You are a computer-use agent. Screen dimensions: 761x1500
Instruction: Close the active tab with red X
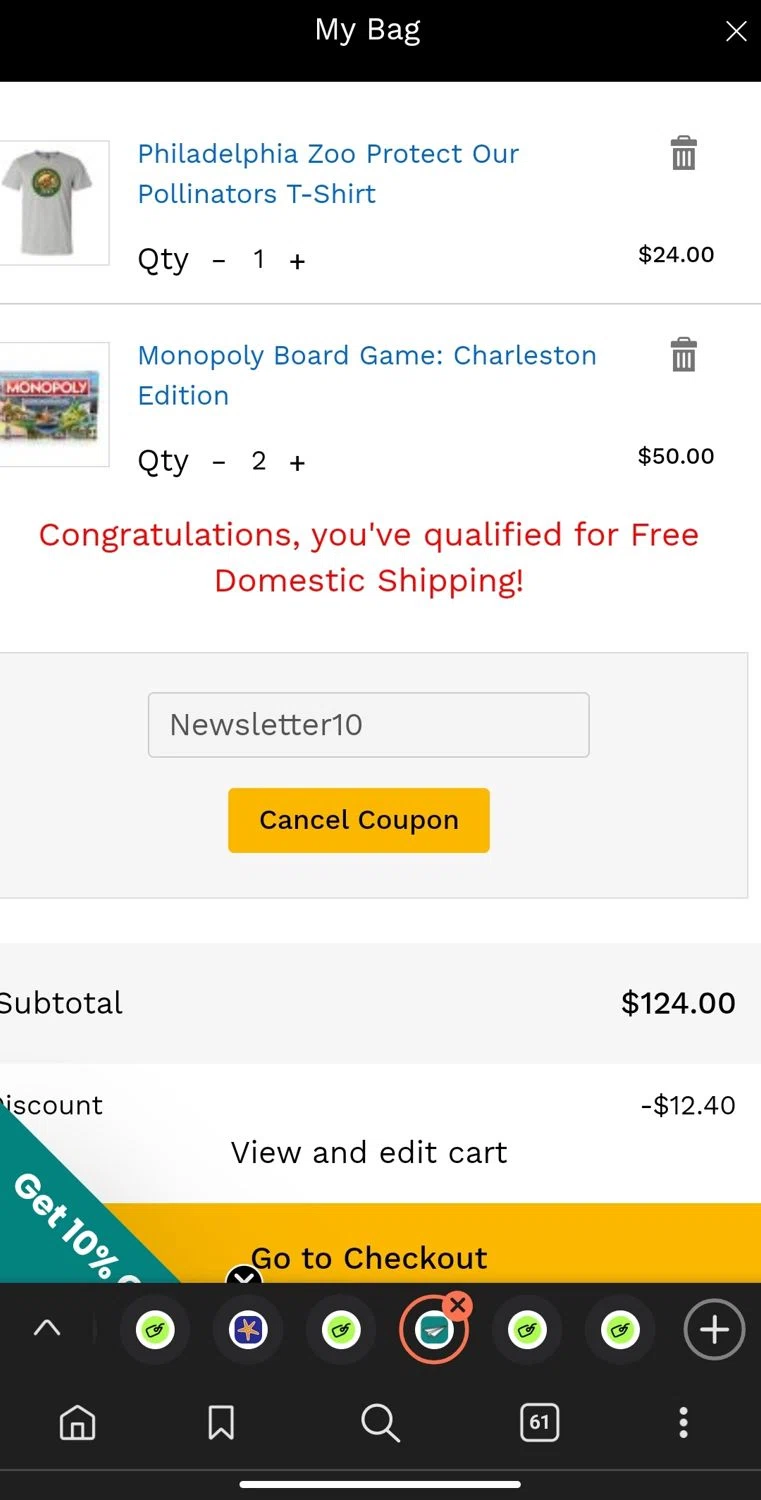click(458, 1304)
